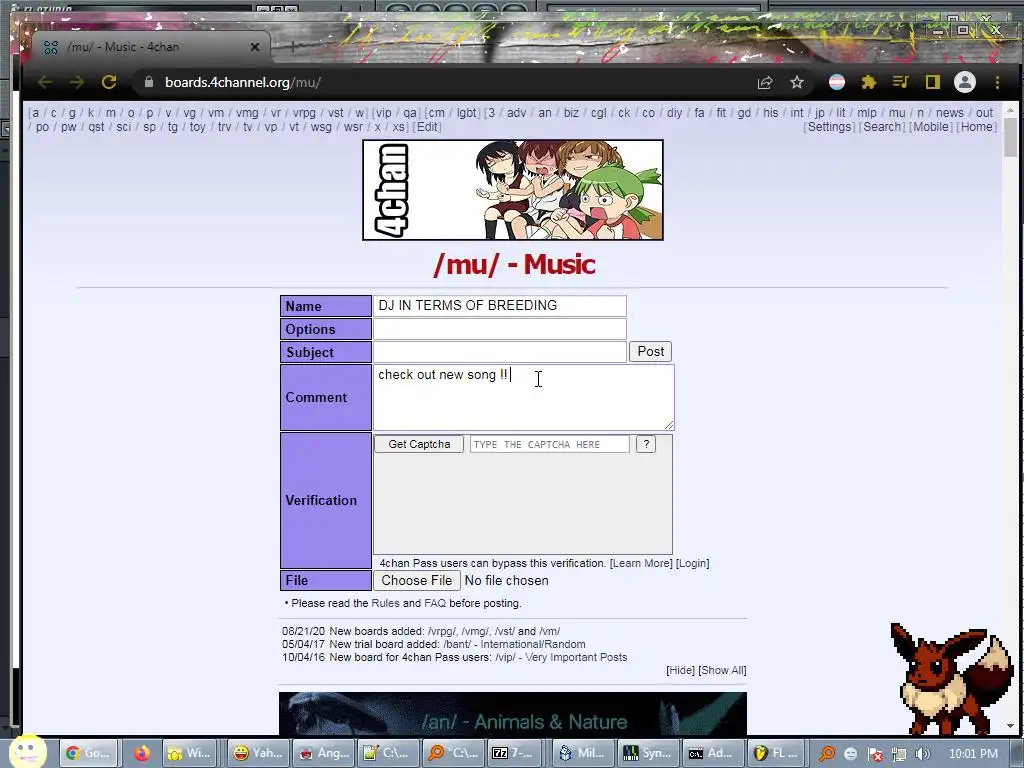Open the share page icon in address bar
1024x768 pixels.
(x=765, y=82)
